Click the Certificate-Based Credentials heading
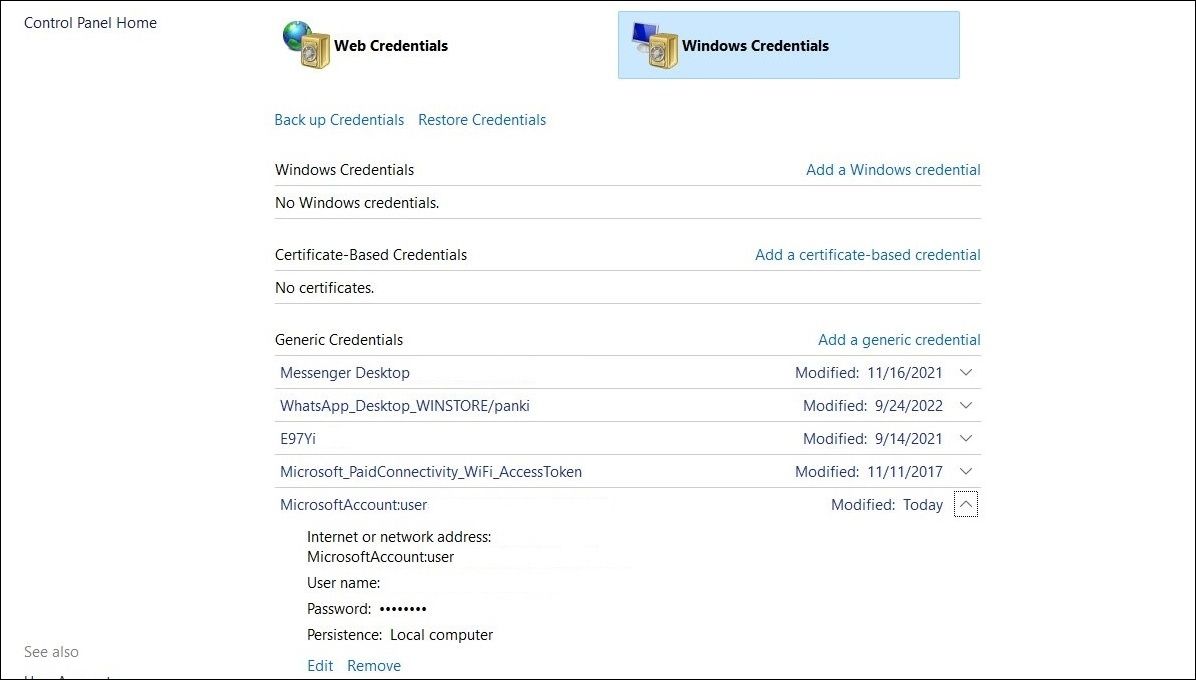Viewport: 1196px width, 680px height. [x=371, y=255]
